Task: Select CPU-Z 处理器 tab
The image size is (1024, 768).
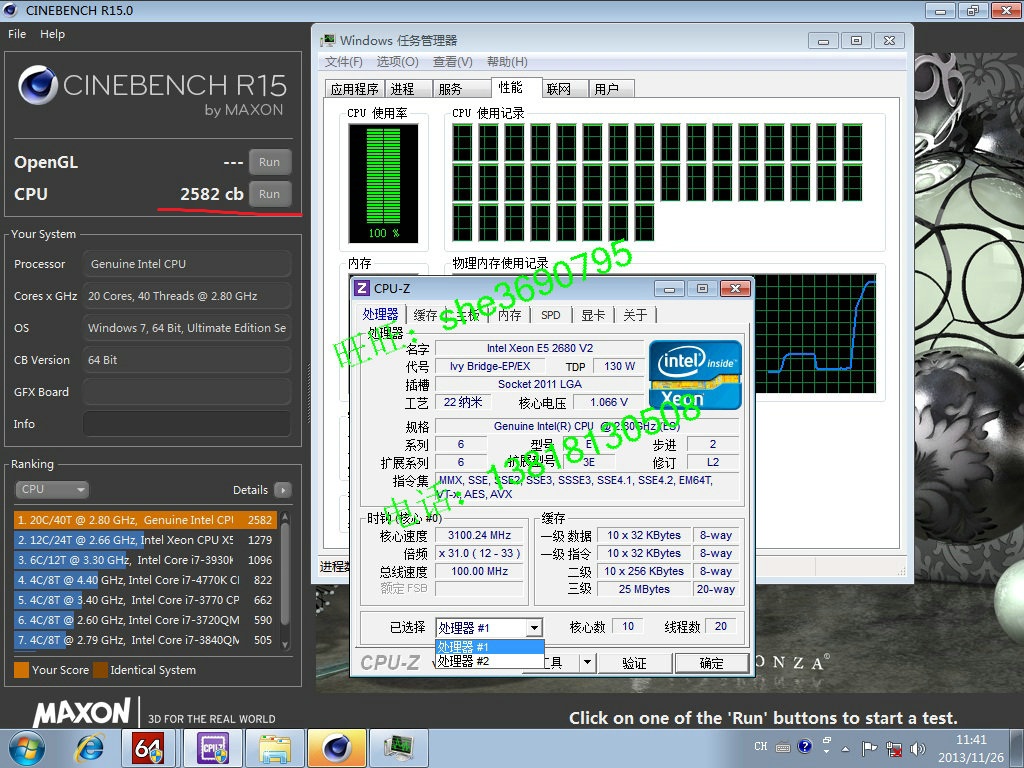Action: click(x=380, y=314)
